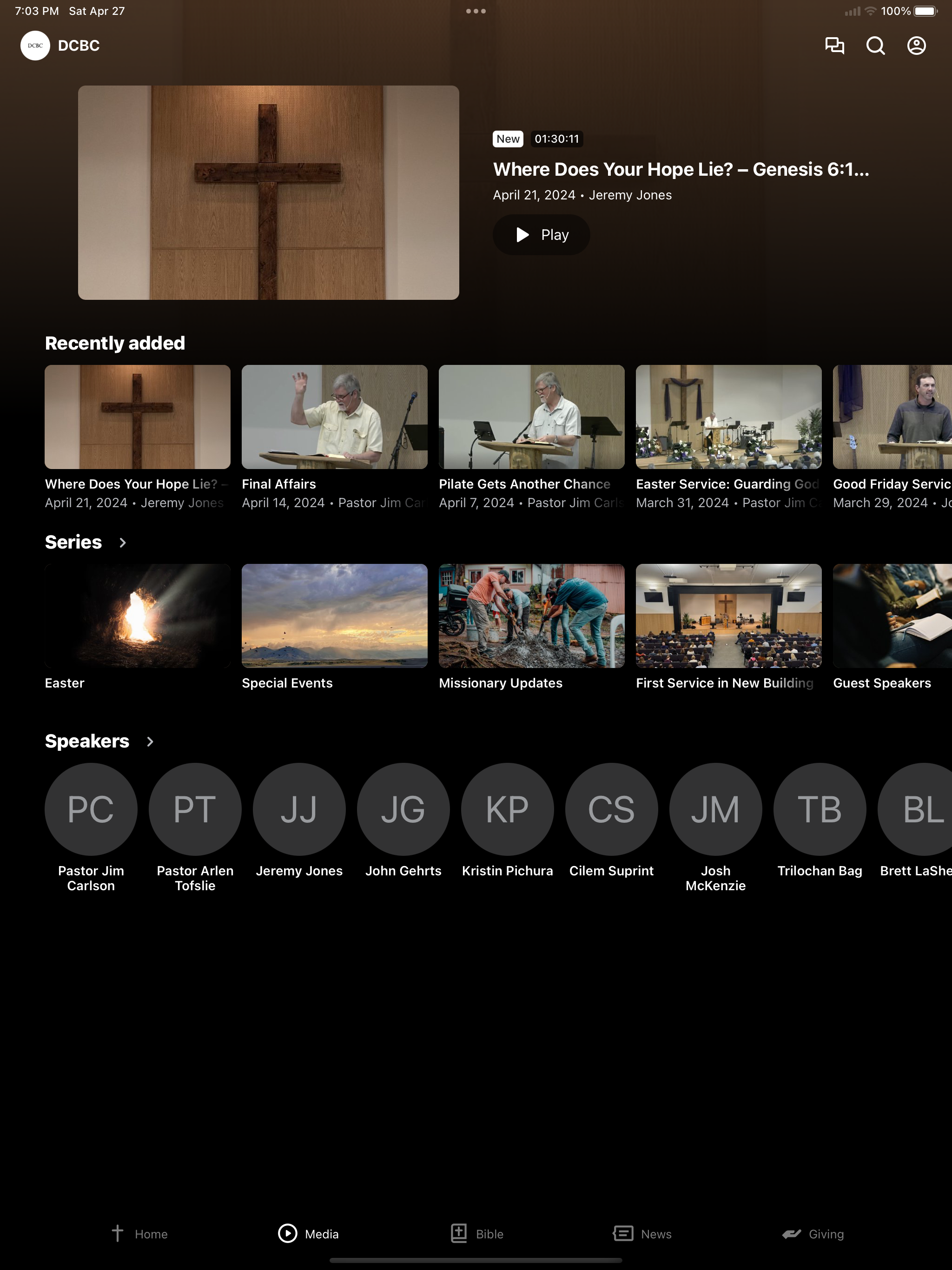The image size is (952, 1270).
Task: Play the featured sermon video
Action: click(541, 235)
